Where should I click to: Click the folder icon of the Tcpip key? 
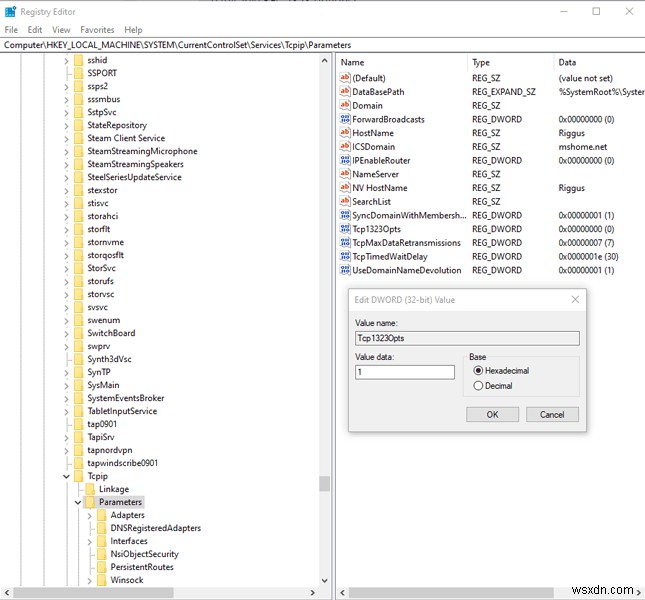pos(79,476)
